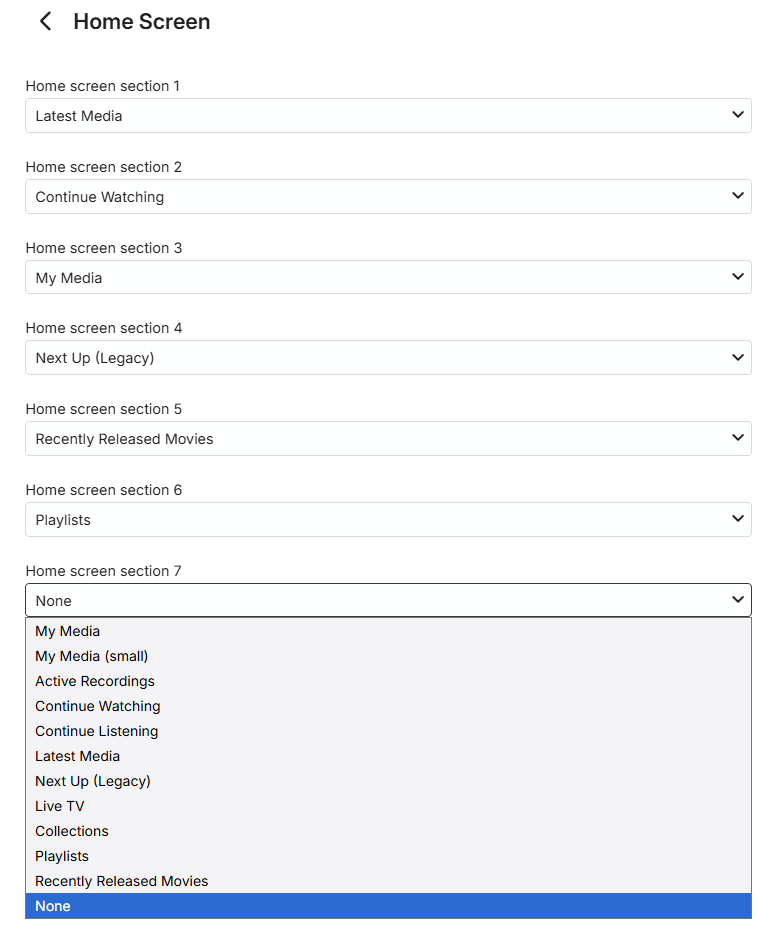Choose Live TV option
The width and height of the screenshot is (779, 925).
coord(60,806)
